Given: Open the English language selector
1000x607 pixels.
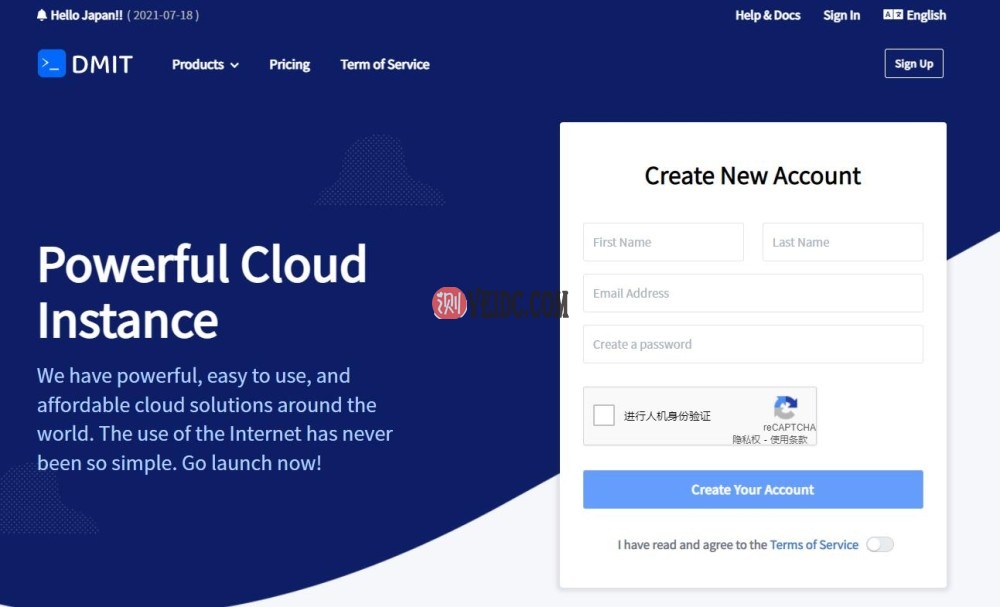Looking at the screenshot, I should click(925, 15).
